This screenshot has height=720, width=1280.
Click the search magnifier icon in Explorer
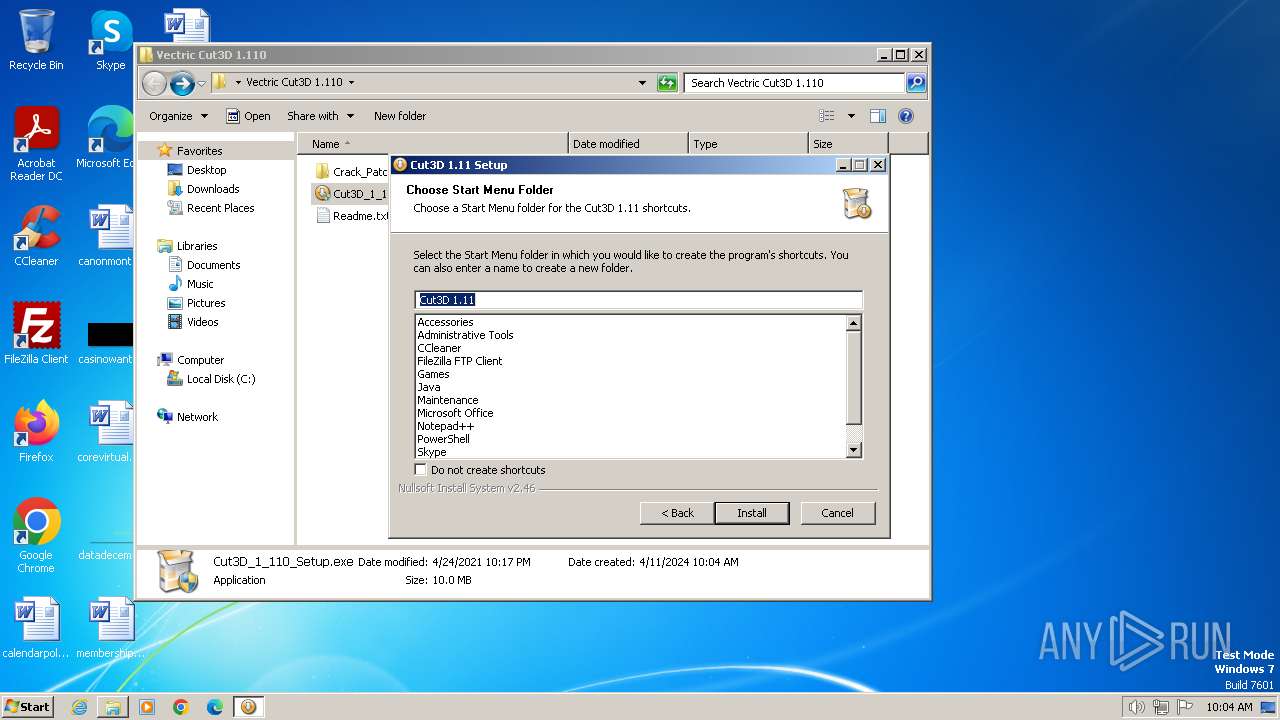click(x=915, y=83)
